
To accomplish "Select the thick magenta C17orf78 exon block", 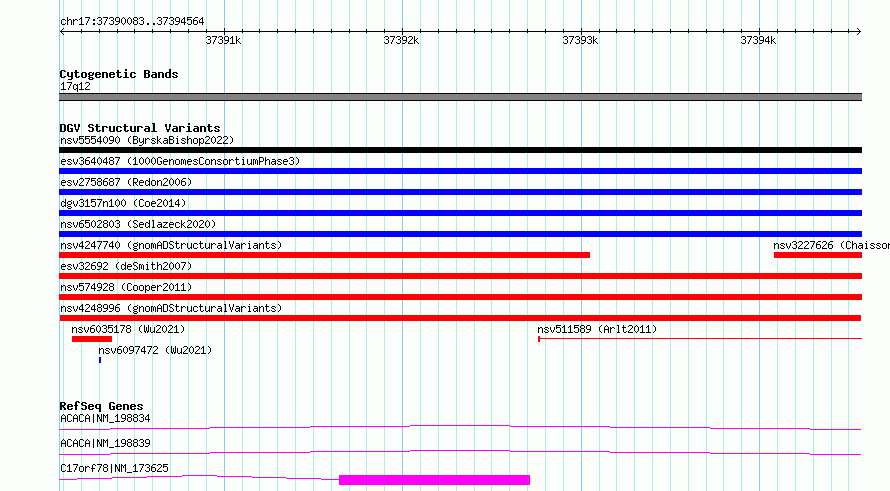I will point(434,480).
